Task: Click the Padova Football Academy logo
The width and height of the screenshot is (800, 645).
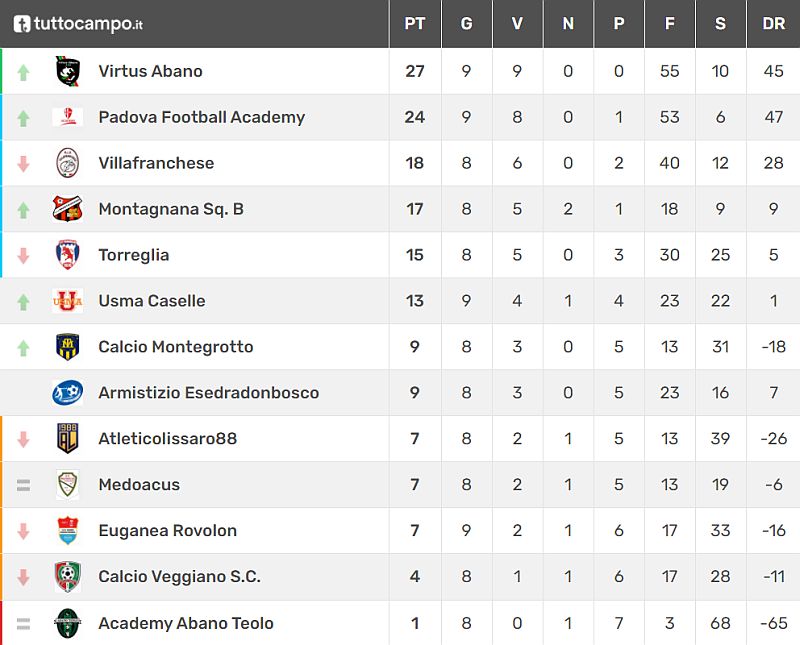Action: [67, 117]
